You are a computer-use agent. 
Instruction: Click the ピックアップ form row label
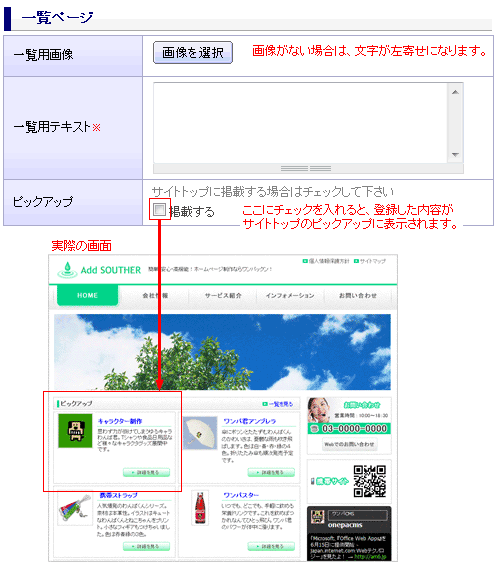[42, 201]
